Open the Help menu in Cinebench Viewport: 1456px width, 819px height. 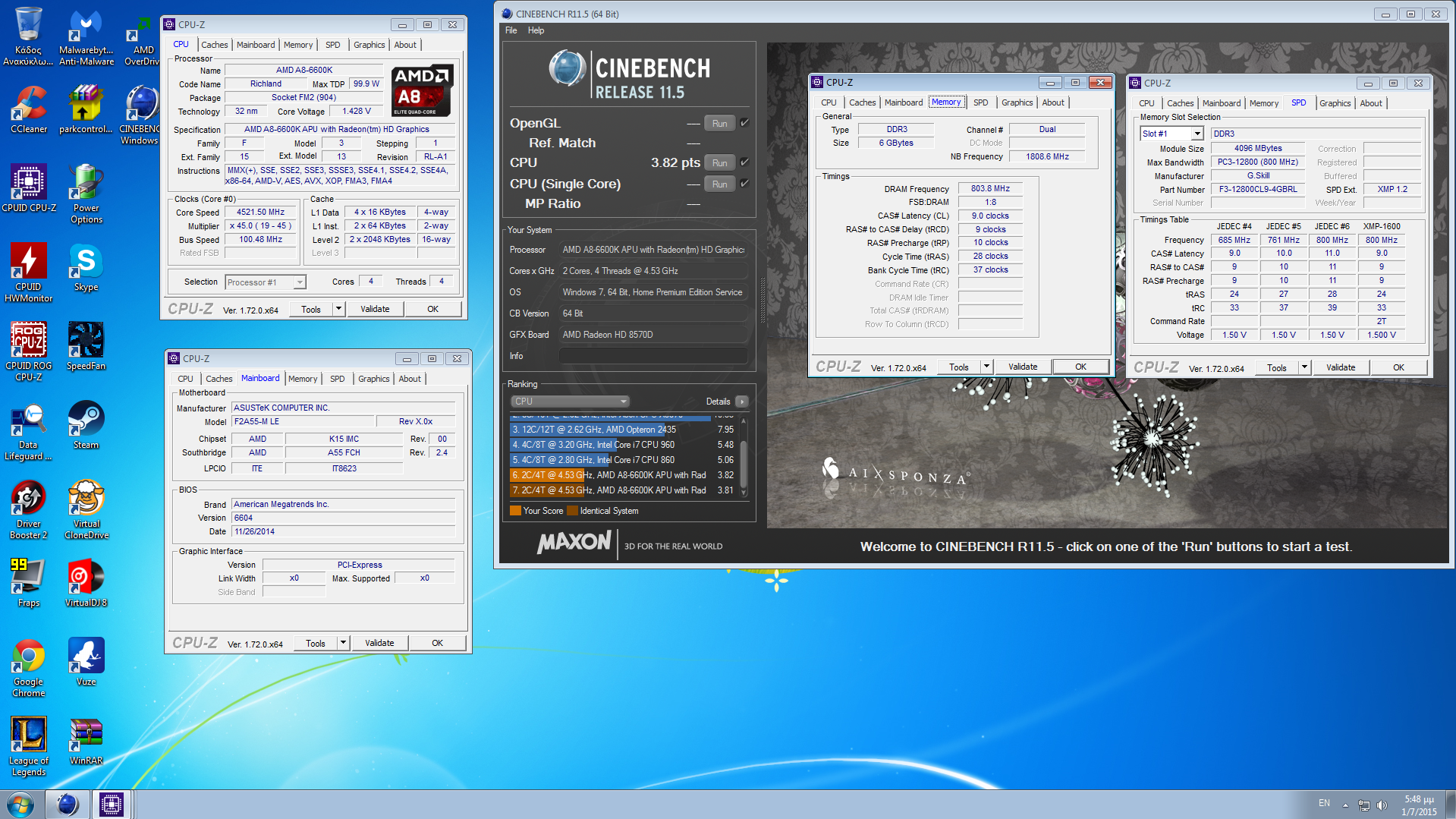(536, 30)
